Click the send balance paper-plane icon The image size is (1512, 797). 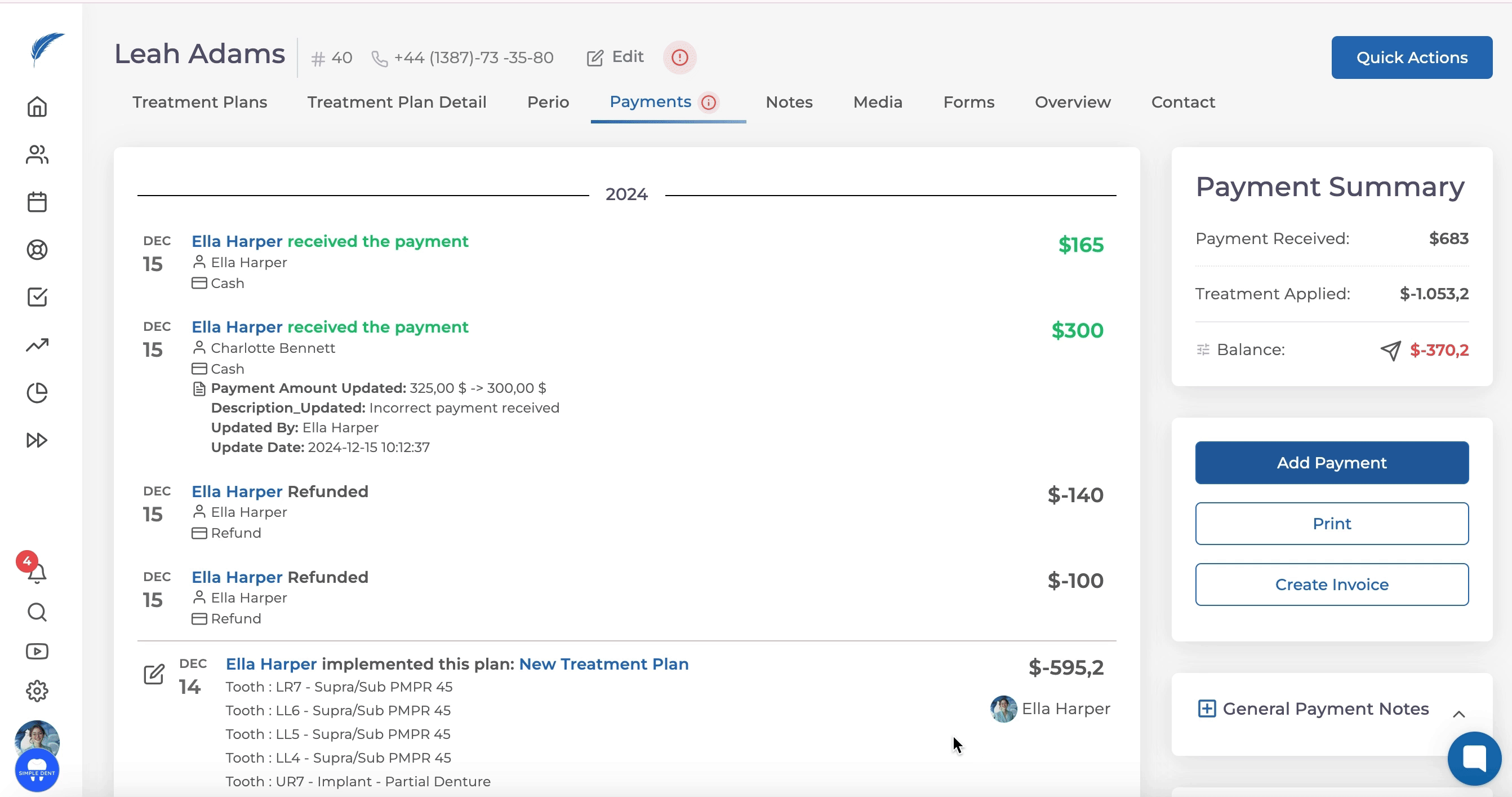pos(1390,351)
